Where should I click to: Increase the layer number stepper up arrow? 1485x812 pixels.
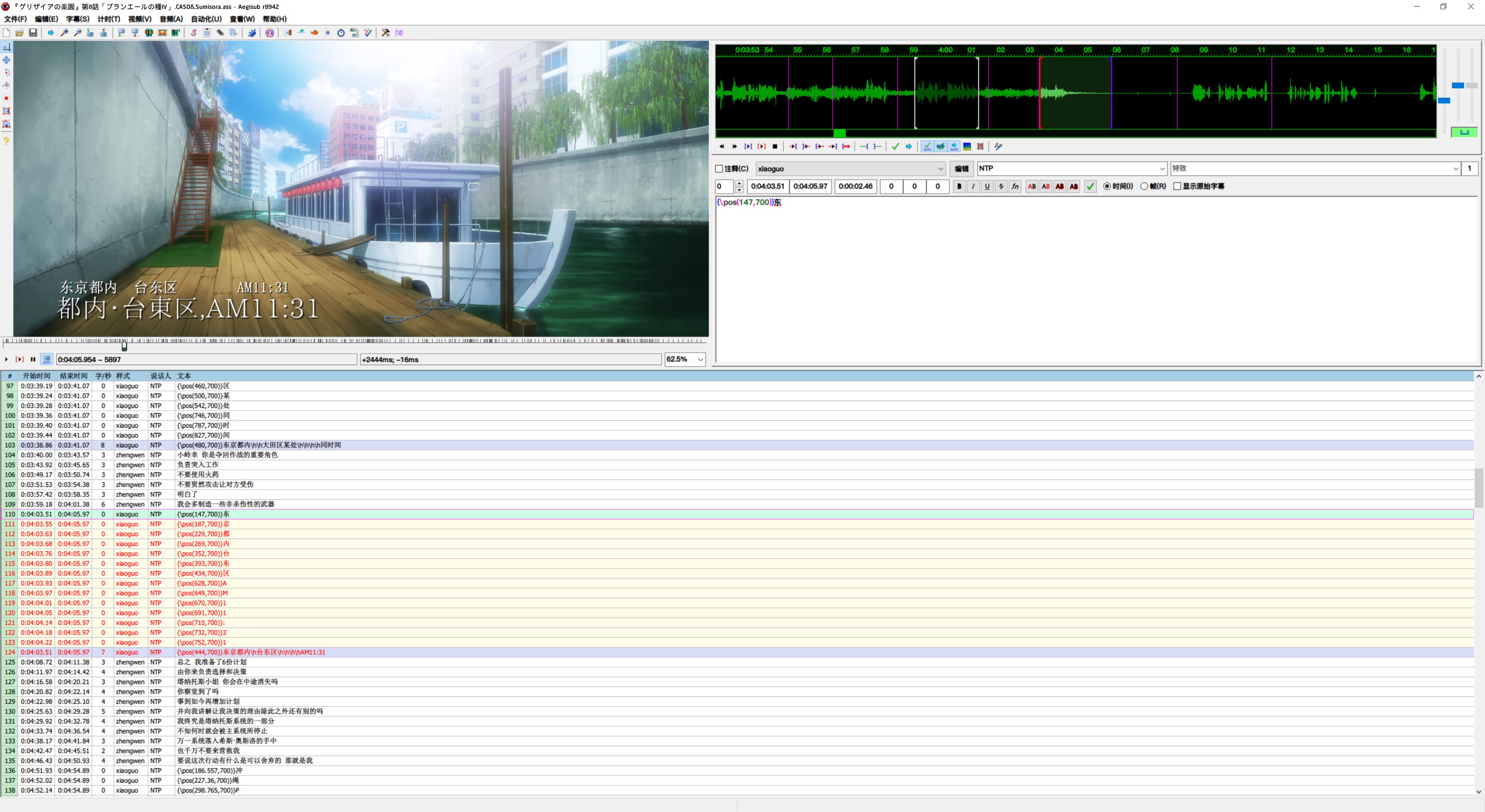tap(739, 183)
